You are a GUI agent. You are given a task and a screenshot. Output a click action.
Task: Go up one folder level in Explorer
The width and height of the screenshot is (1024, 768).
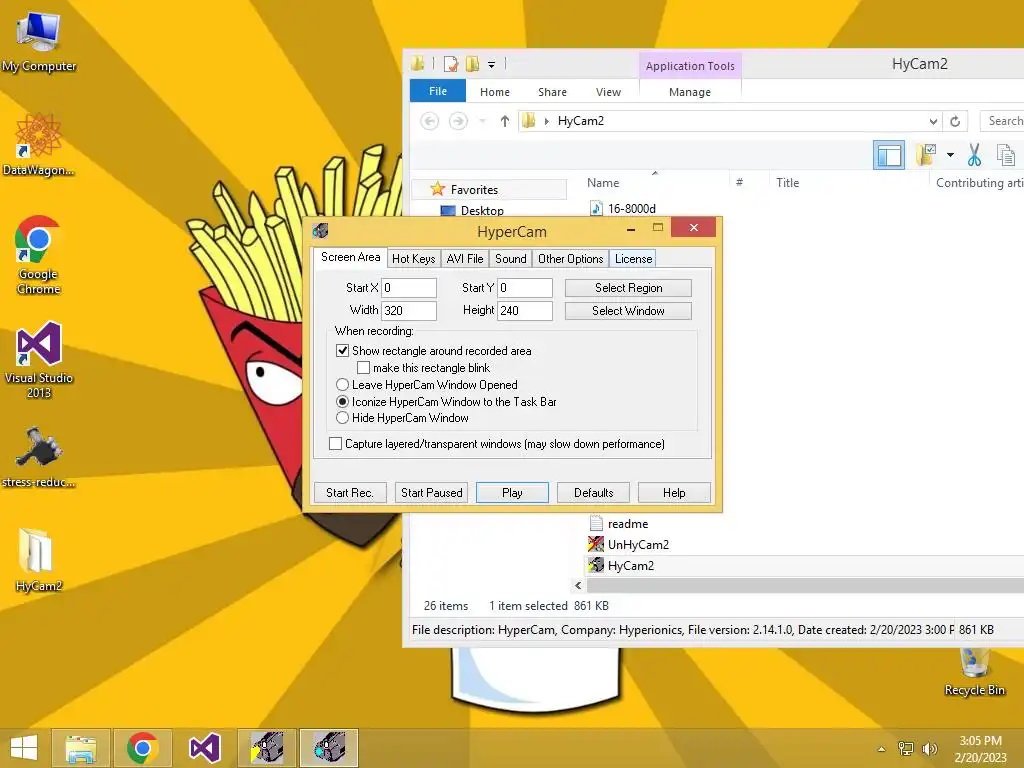(504, 121)
